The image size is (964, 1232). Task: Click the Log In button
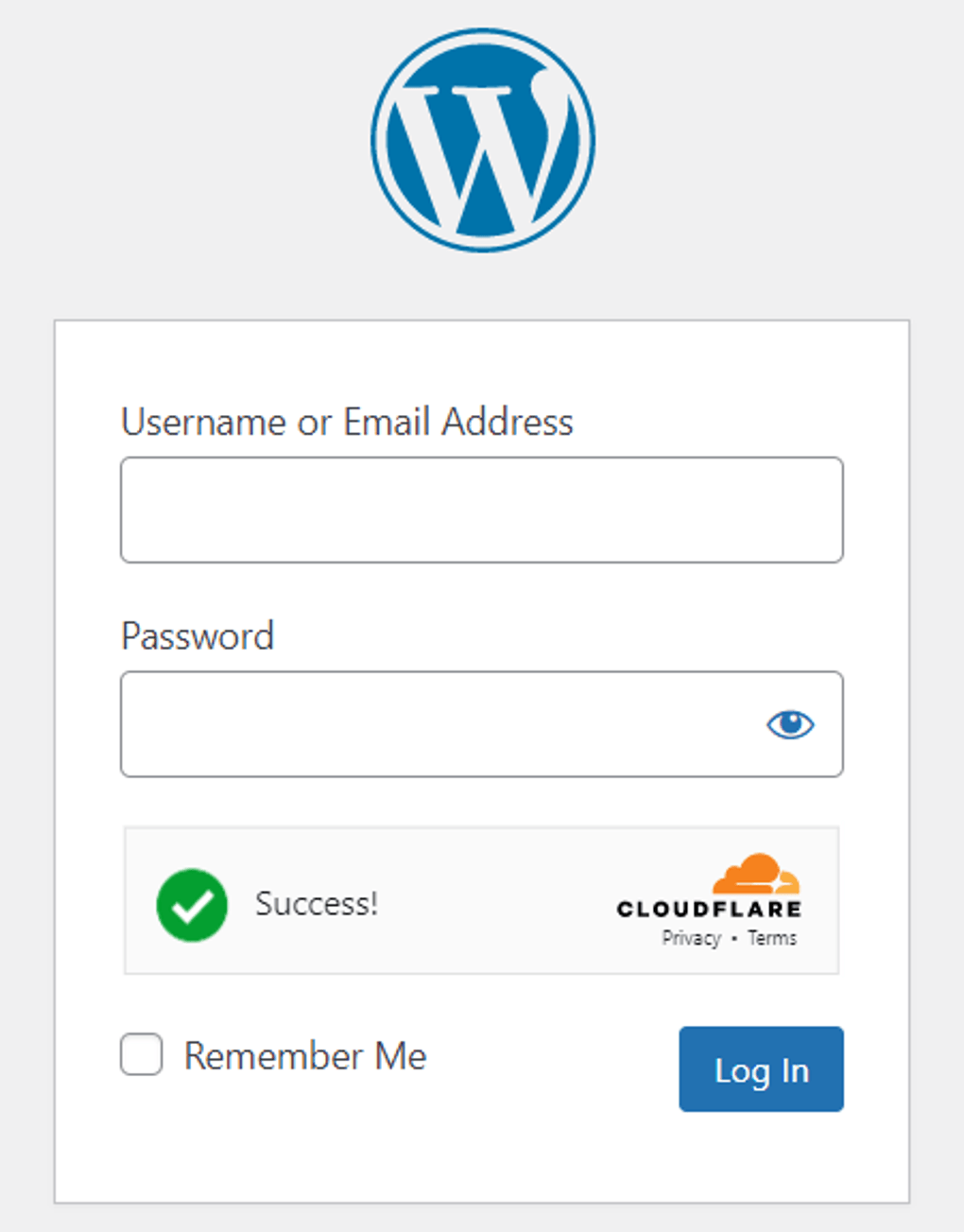(x=761, y=1069)
